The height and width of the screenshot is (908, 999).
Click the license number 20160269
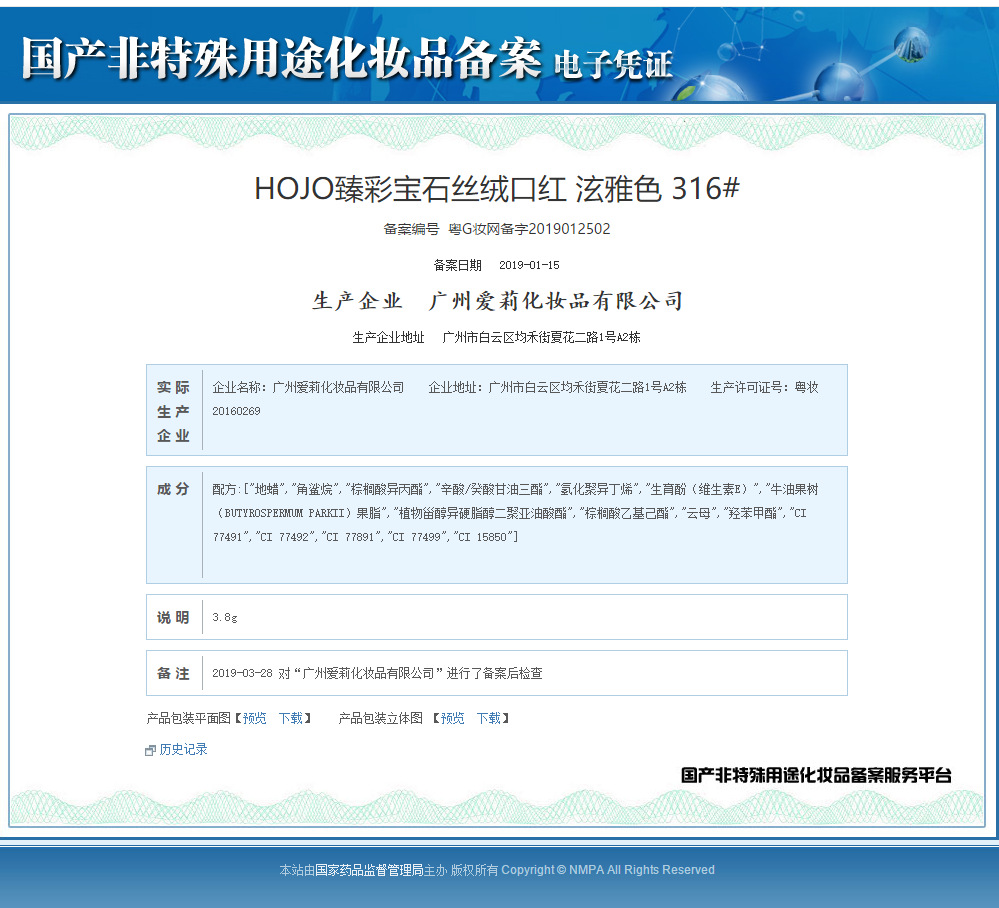tap(236, 412)
